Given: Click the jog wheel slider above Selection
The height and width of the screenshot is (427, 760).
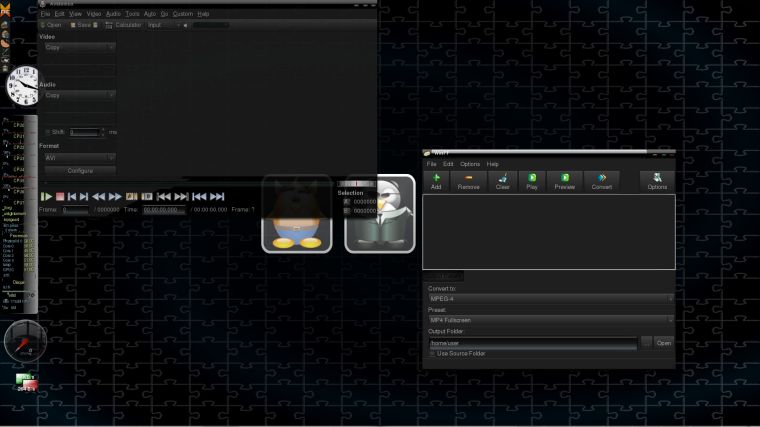Looking at the screenshot, I should tap(357, 184).
